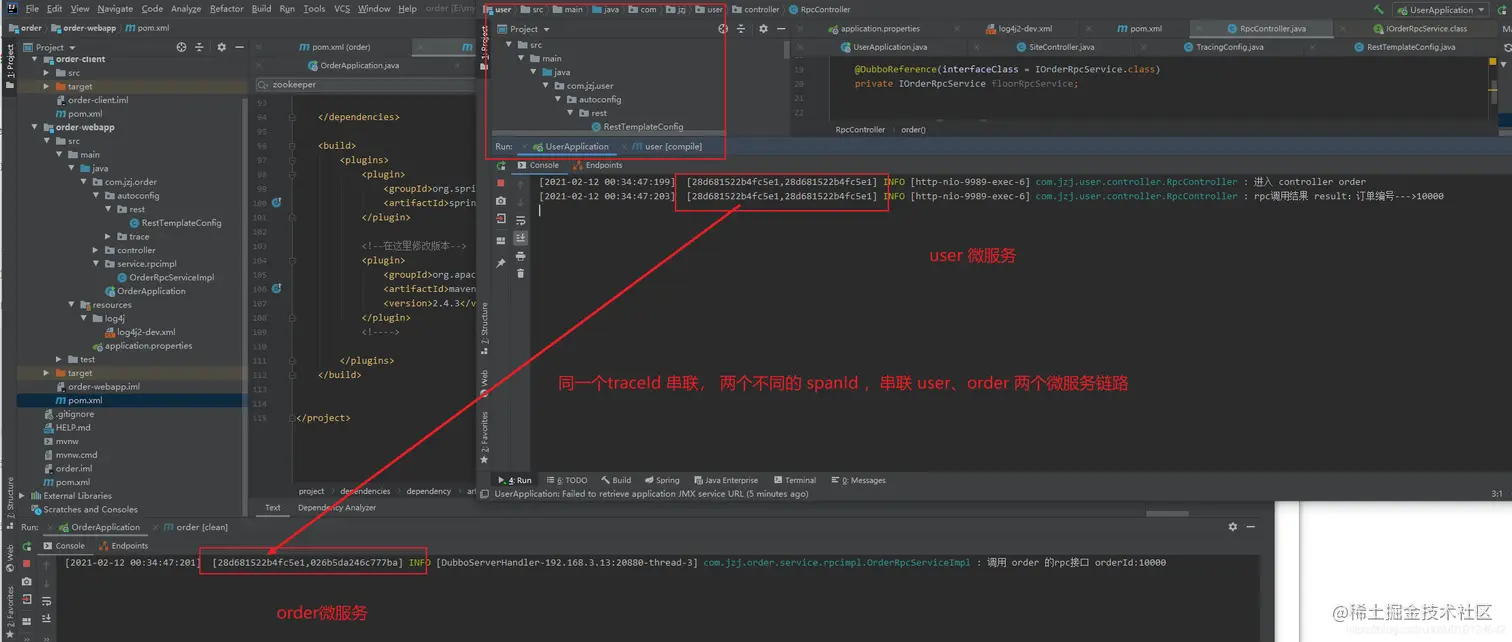The height and width of the screenshot is (642, 1512).
Task: Locate the opened file in the order Project tree
Action: click(x=181, y=47)
